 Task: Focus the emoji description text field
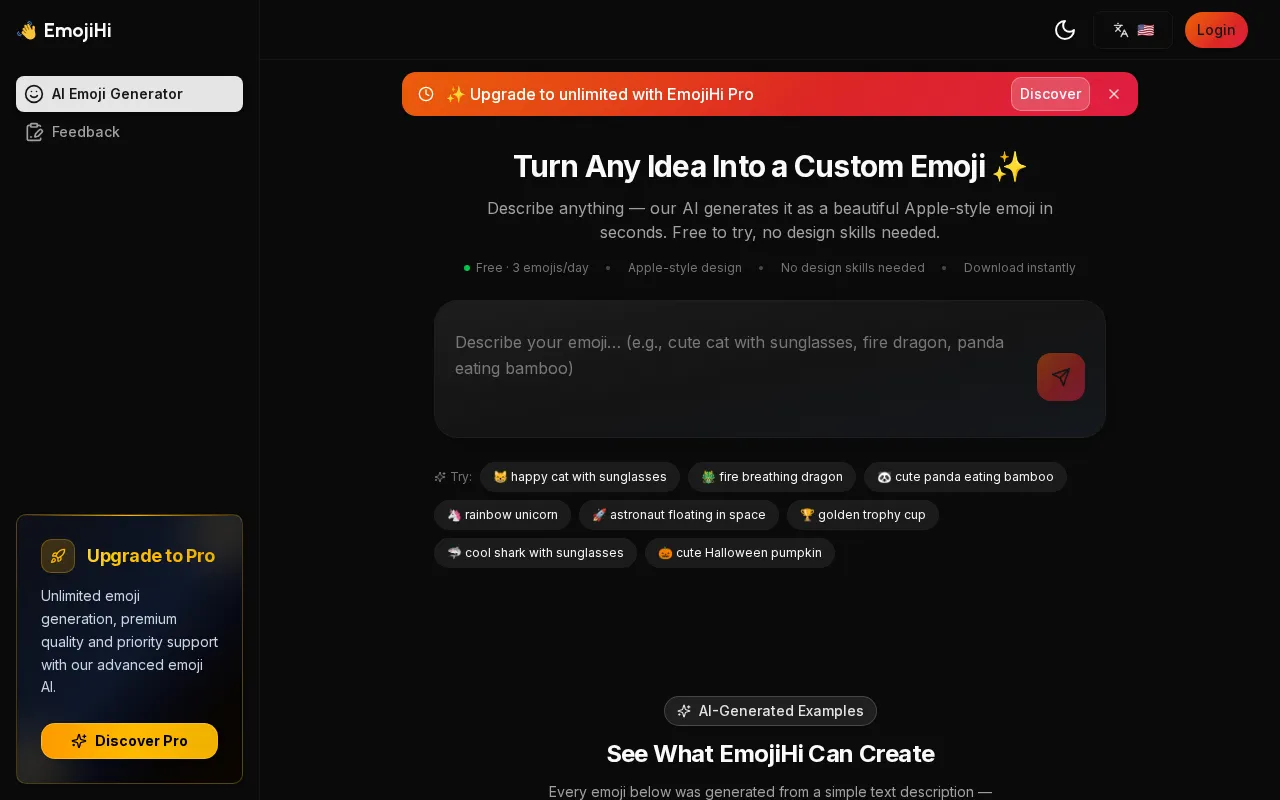click(x=736, y=369)
